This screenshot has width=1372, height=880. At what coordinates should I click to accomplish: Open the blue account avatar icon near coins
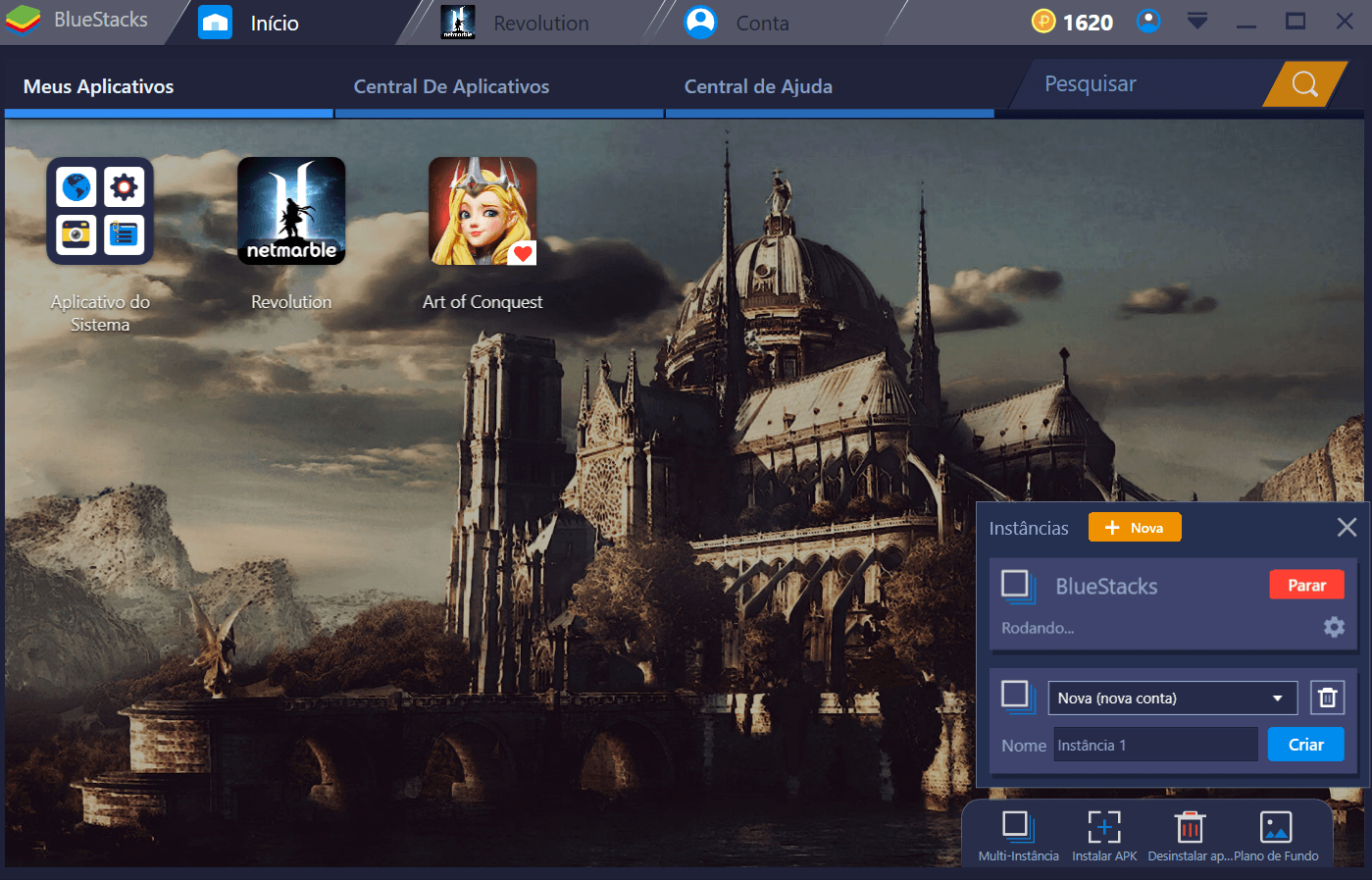pyautogui.click(x=1148, y=21)
